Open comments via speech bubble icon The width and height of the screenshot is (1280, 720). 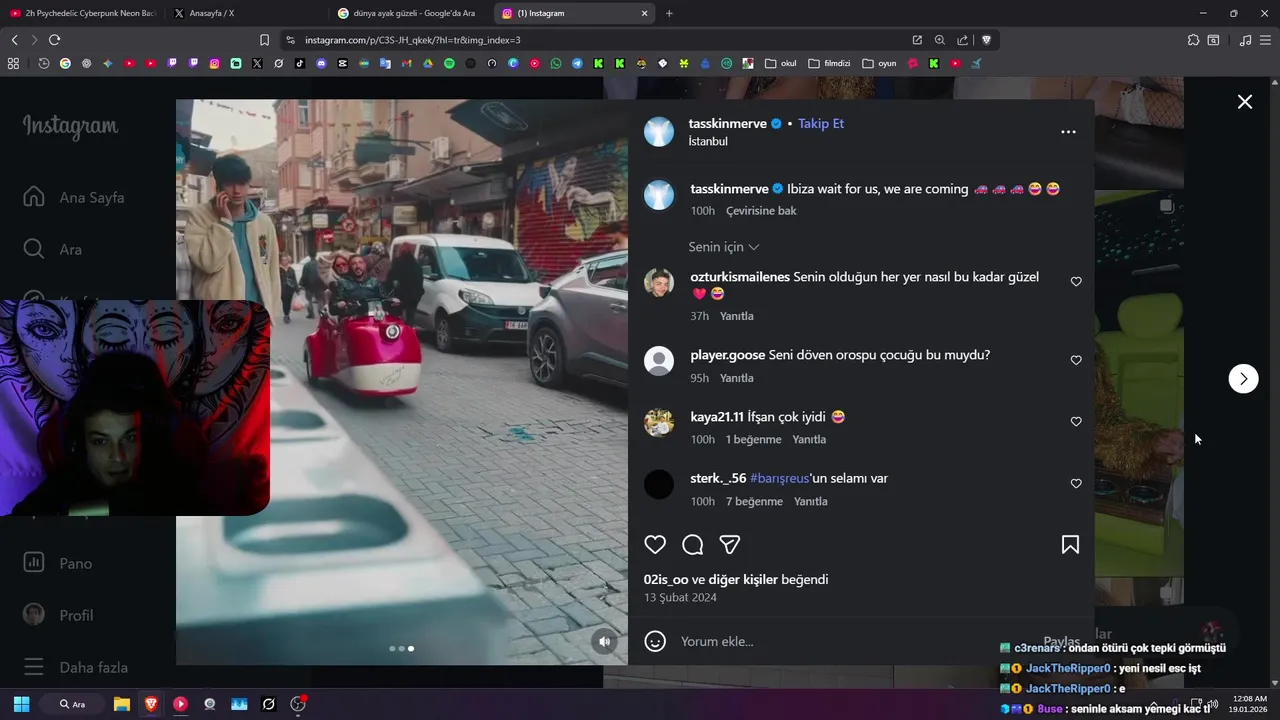(x=692, y=545)
